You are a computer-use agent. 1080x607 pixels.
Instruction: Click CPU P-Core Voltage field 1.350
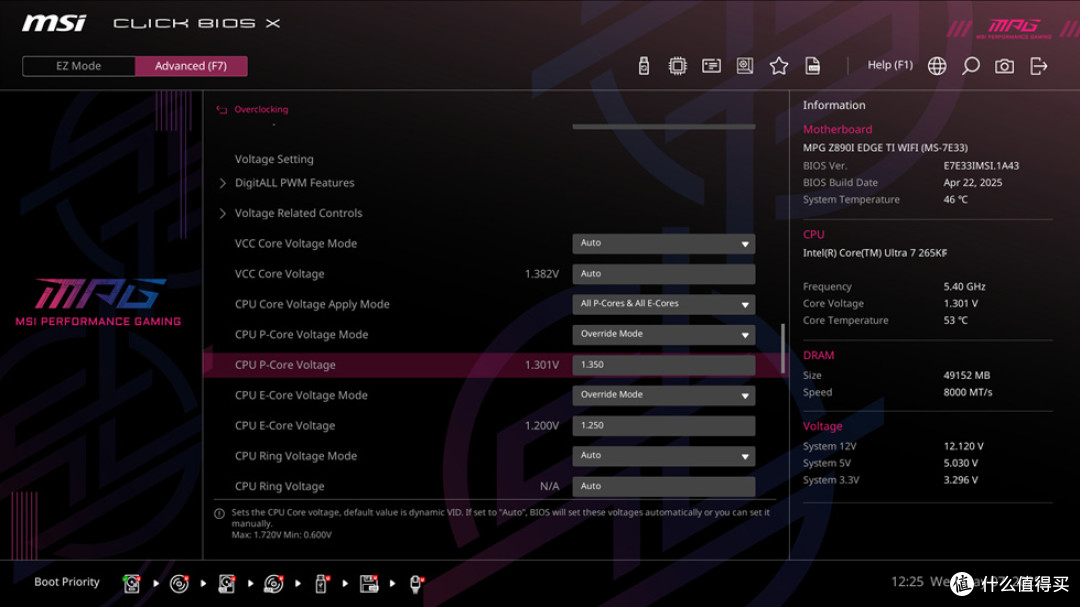click(x=663, y=364)
